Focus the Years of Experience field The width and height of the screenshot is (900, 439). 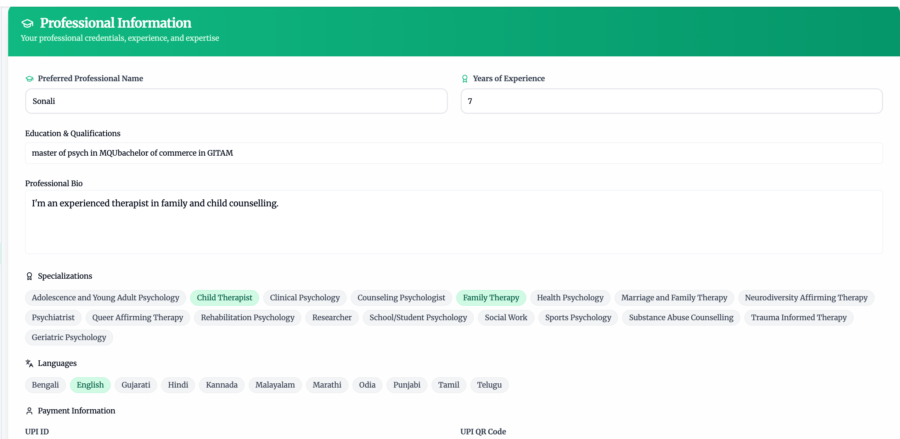coord(672,101)
